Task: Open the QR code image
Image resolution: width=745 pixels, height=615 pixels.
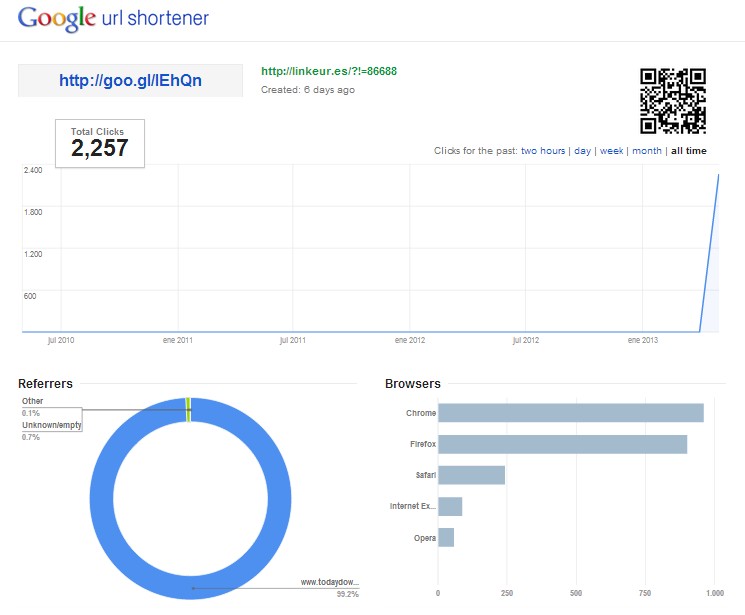Action: click(x=673, y=101)
